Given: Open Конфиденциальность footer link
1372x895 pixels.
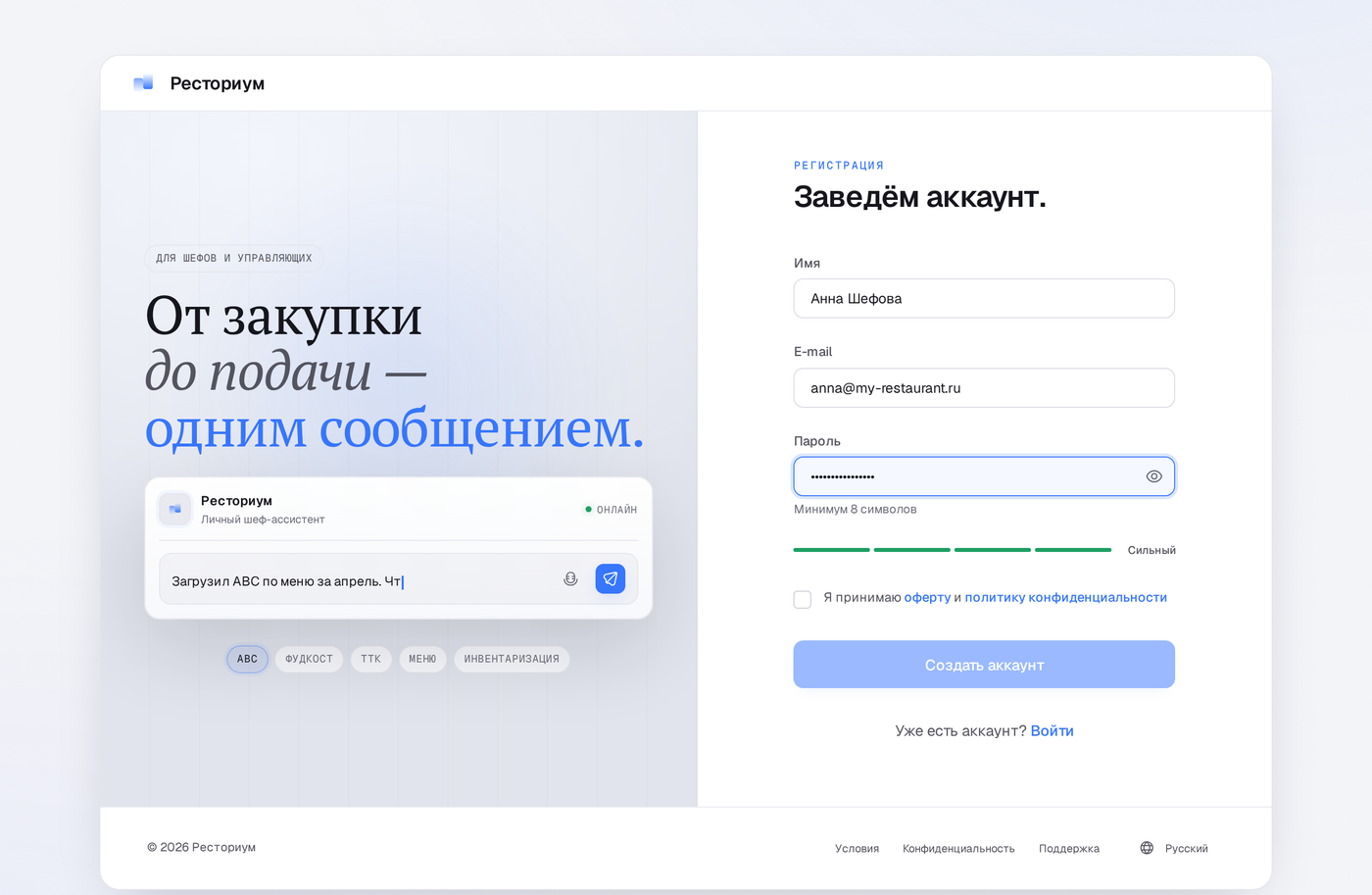Looking at the screenshot, I should 958,849.
